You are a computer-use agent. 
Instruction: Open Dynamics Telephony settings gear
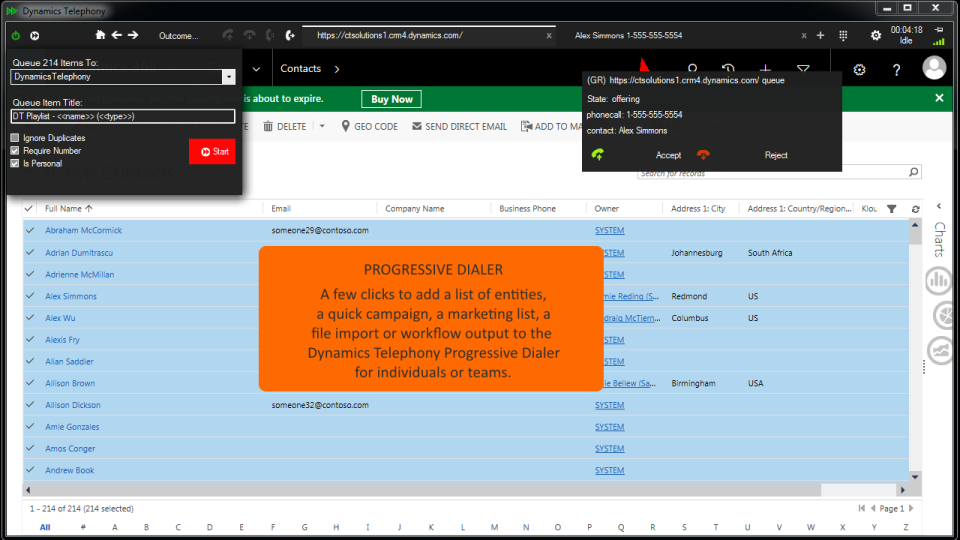pyautogui.click(x=876, y=36)
